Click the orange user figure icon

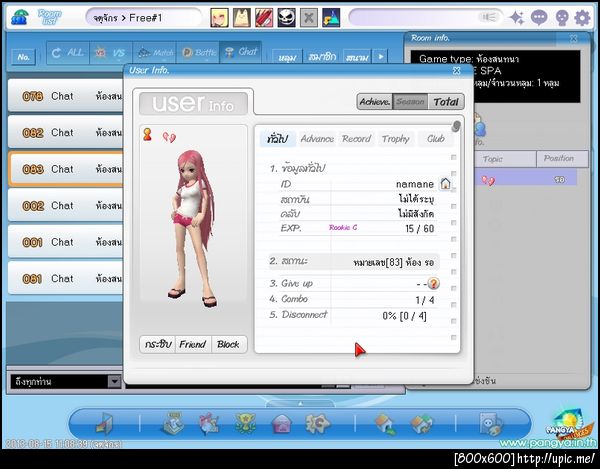click(x=147, y=135)
